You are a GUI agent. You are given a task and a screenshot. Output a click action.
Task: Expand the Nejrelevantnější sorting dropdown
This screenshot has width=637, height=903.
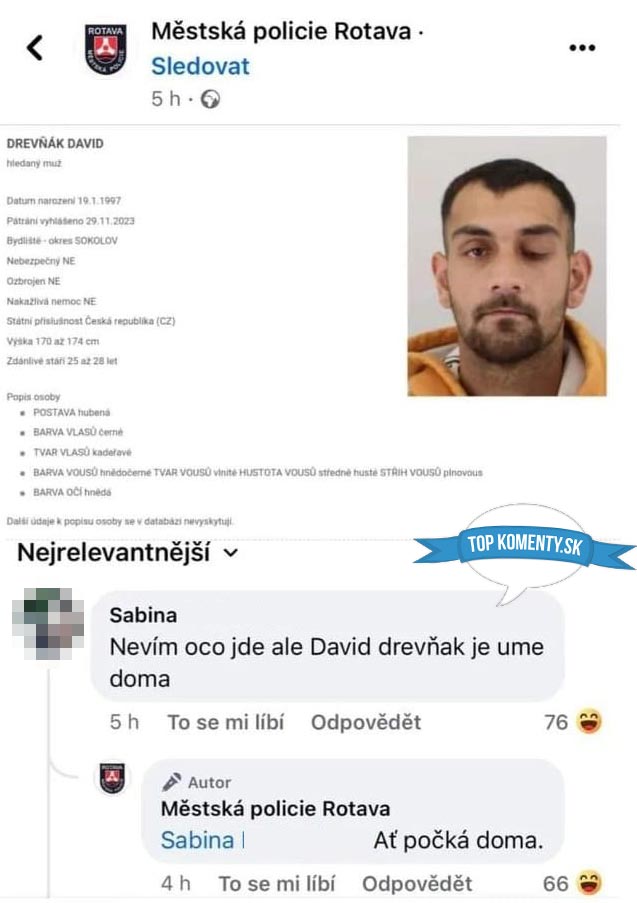tap(127, 553)
